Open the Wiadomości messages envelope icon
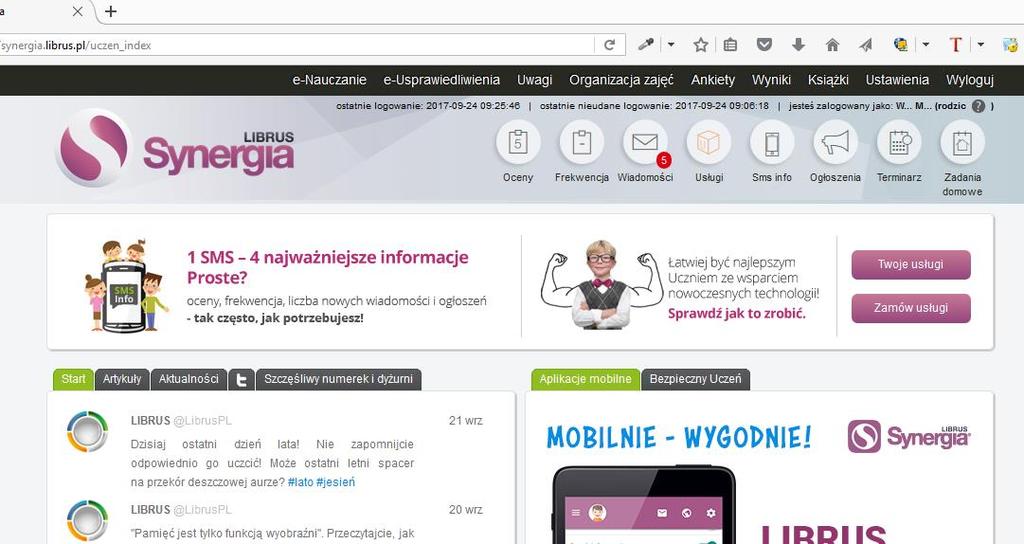This screenshot has height=544, width=1024. 645,142
